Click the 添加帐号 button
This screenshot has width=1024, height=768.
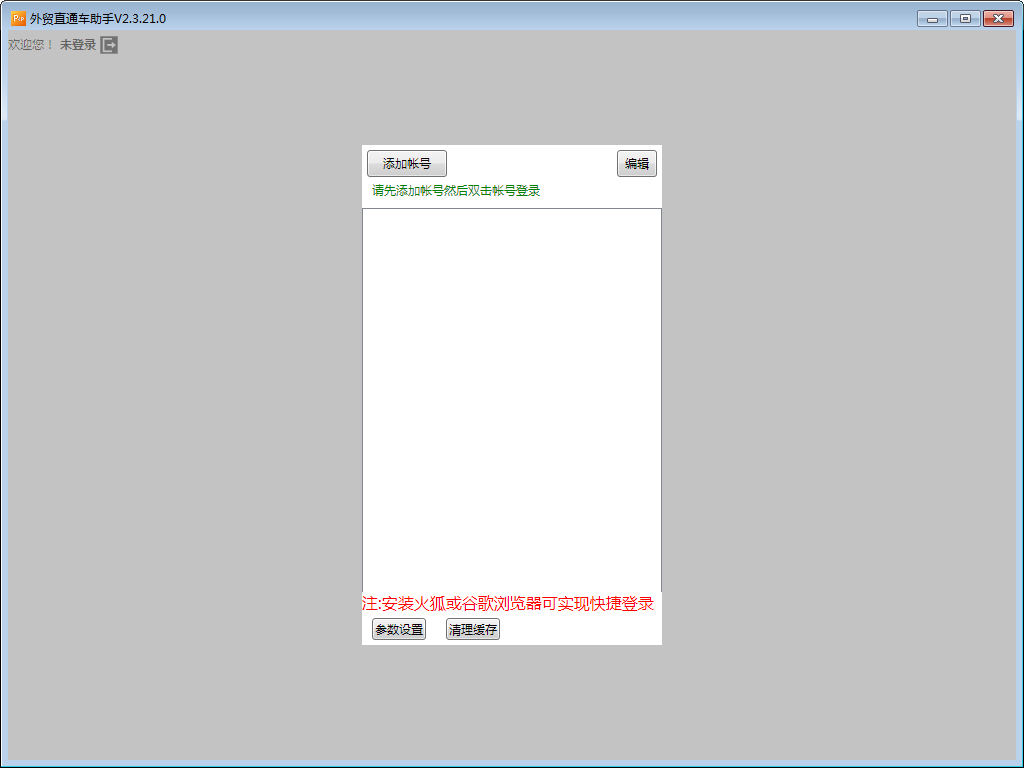pyautogui.click(x=407, y=163)
